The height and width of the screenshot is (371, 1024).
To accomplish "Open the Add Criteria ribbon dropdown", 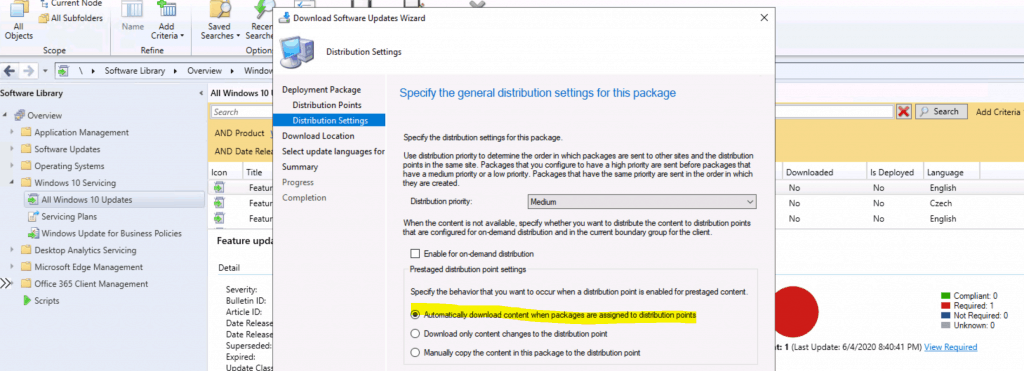I will (167, 20).
